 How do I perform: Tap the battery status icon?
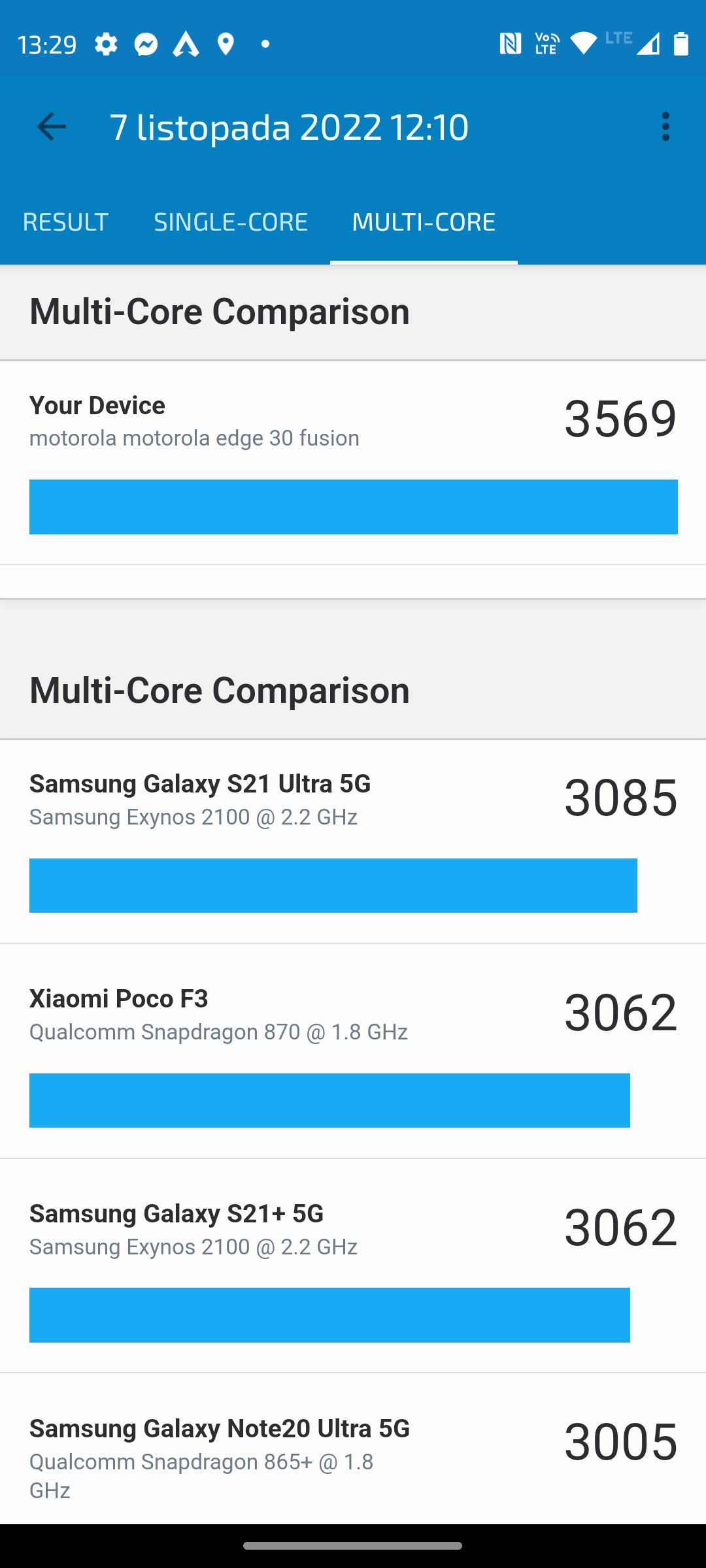coord(681,44)
